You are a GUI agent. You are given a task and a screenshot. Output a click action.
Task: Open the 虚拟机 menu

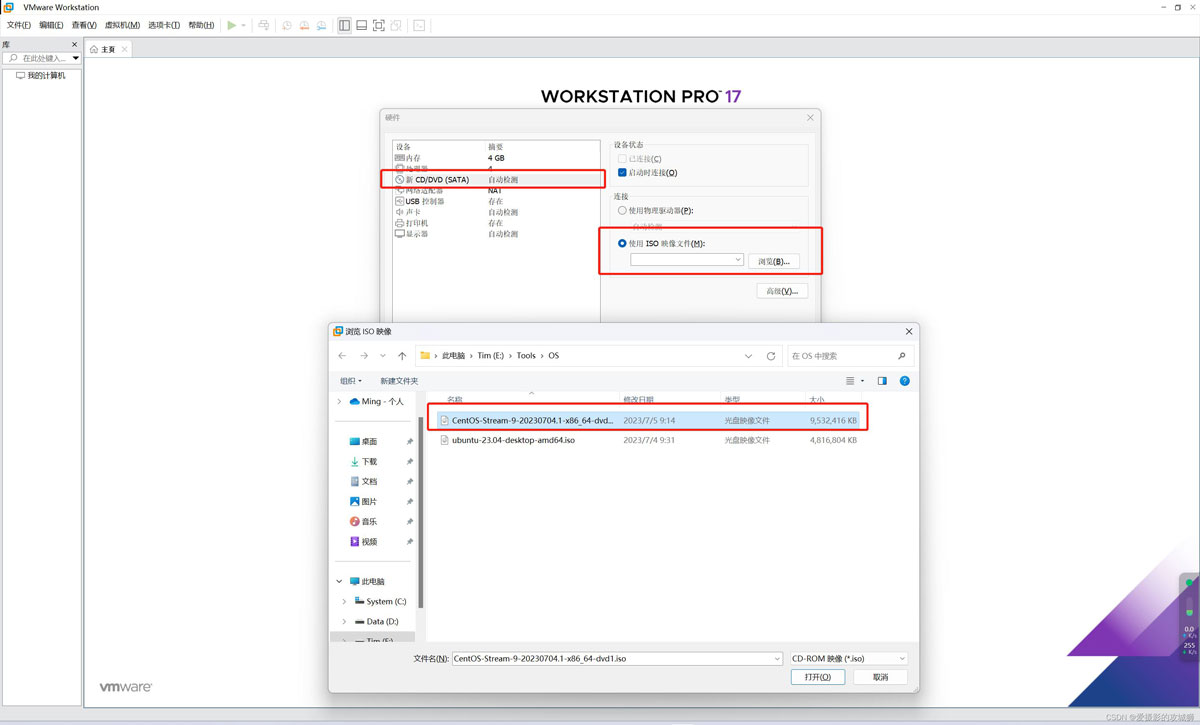pos(122,25)
